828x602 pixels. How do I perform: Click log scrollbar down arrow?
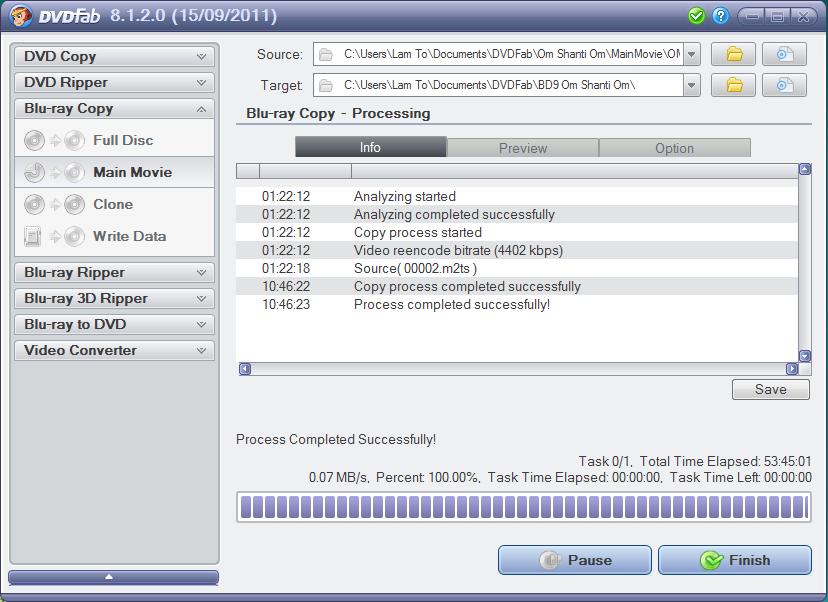(805, 356)
